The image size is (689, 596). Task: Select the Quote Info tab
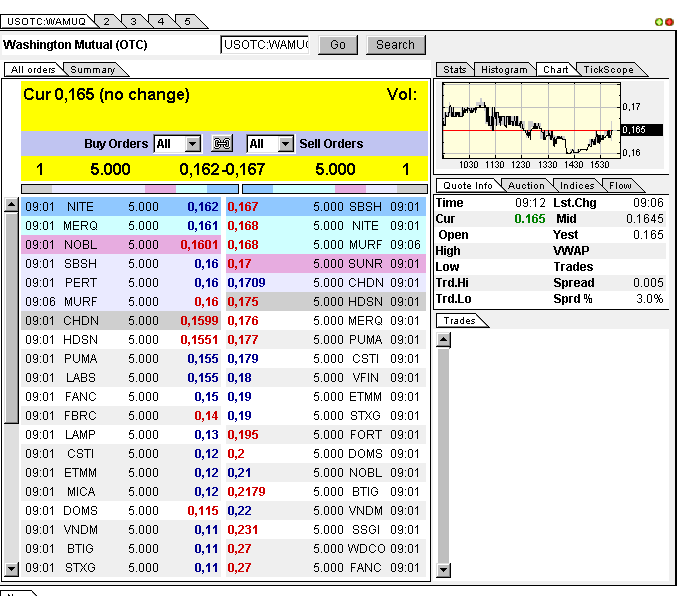click(468, 185)
